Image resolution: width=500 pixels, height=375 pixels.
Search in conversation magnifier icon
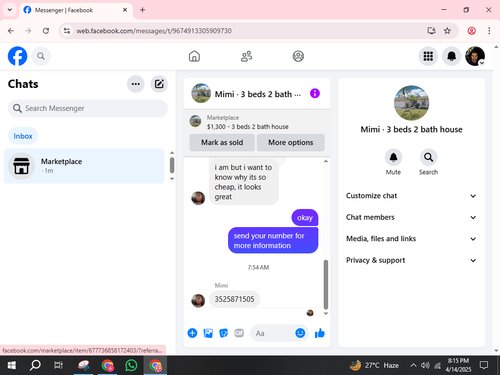tap(428, 157)
